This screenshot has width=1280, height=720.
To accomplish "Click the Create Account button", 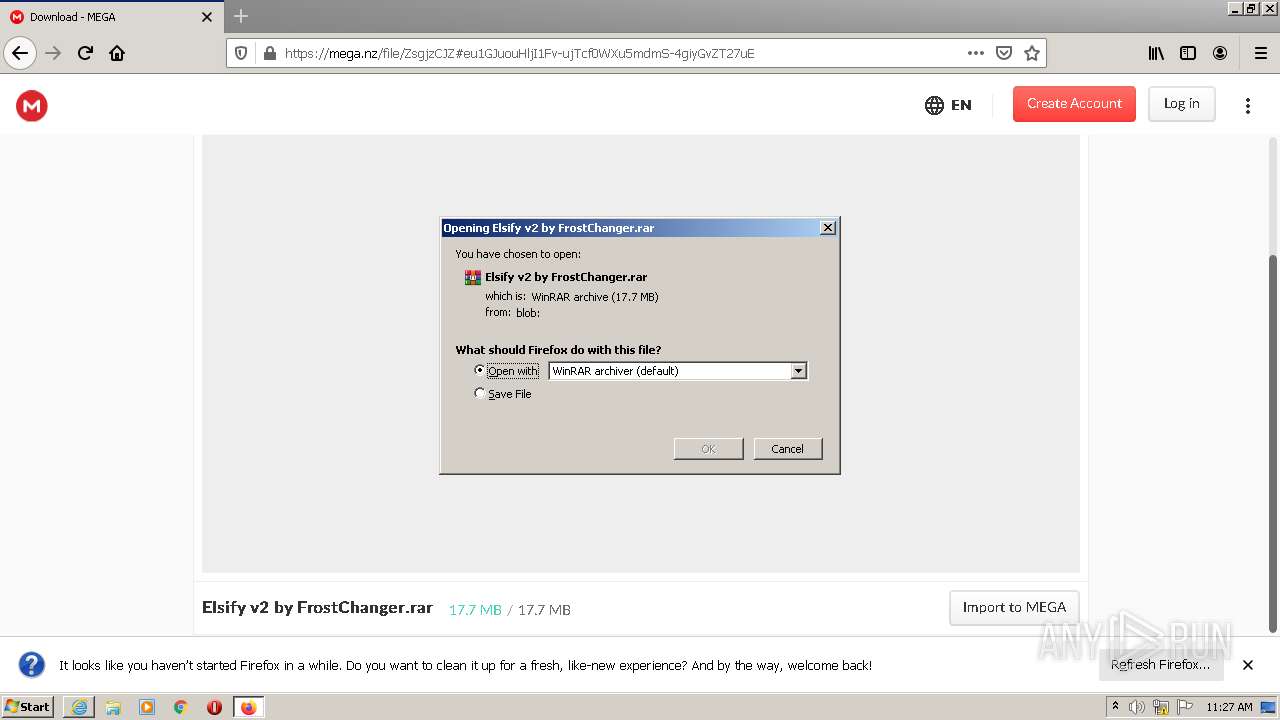I will coord(1074,104).
